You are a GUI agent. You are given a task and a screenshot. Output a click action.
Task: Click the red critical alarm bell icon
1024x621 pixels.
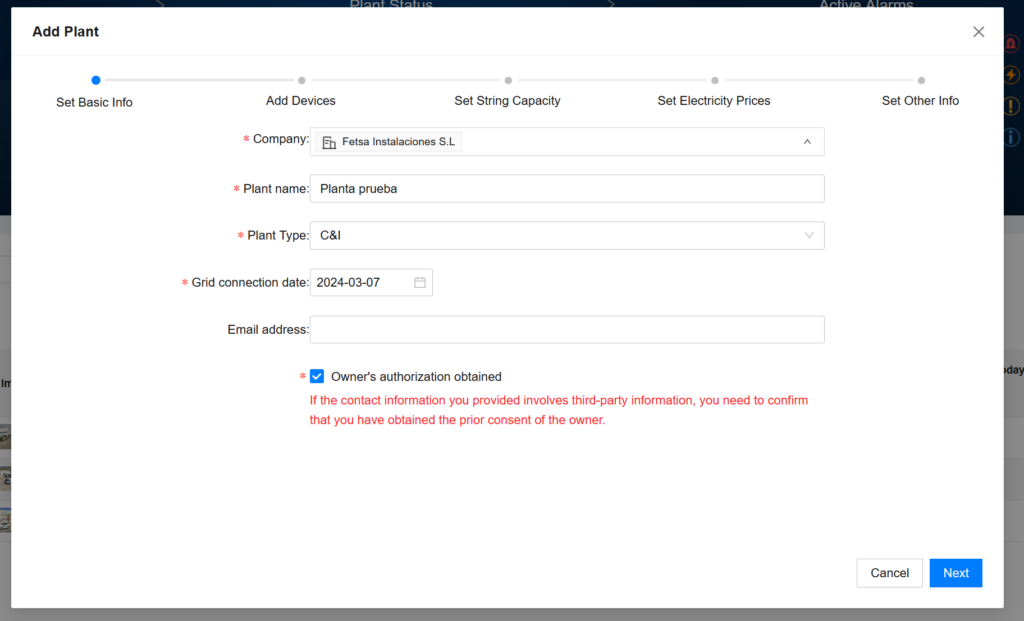[1012, 45]
